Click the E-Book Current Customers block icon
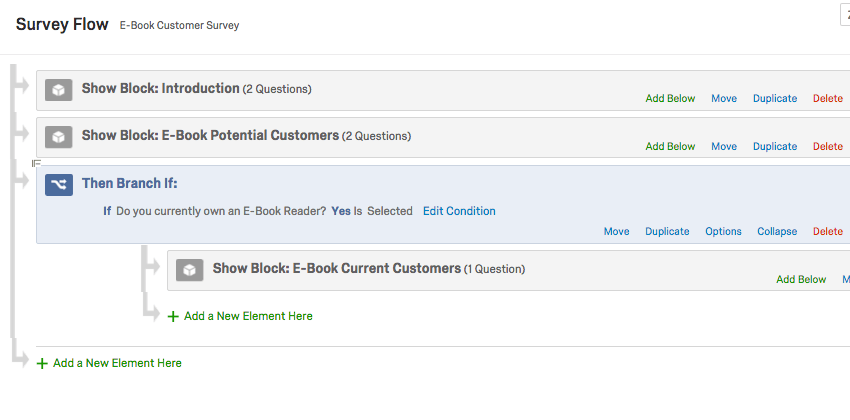The height and width of the screenshot is (420, 850). pos(189,270)
